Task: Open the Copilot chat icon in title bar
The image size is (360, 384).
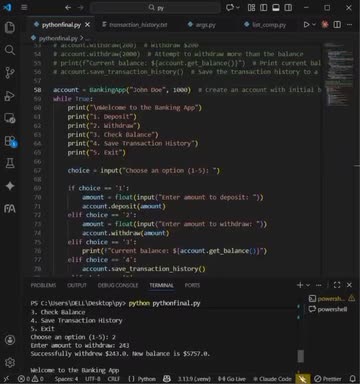Action: click(x=230, y=7)
